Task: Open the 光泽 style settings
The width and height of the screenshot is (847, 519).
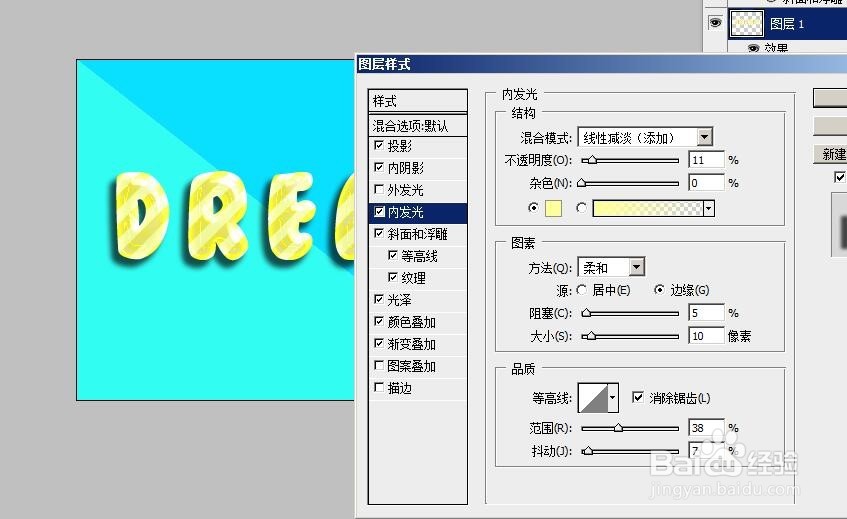Action: (x=400, y=300)
